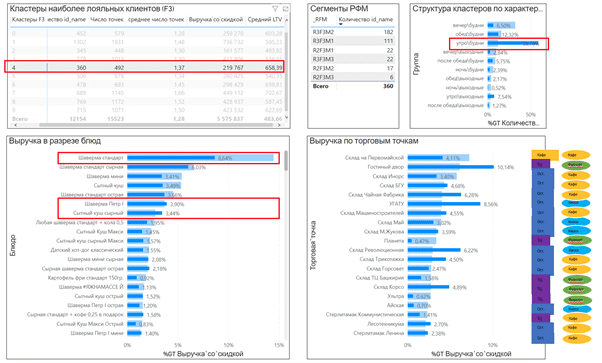This screenshot has width=602, height=363.
Task: Sort by the 'Кластеры F3' column header
Action: tap(28, 19)
